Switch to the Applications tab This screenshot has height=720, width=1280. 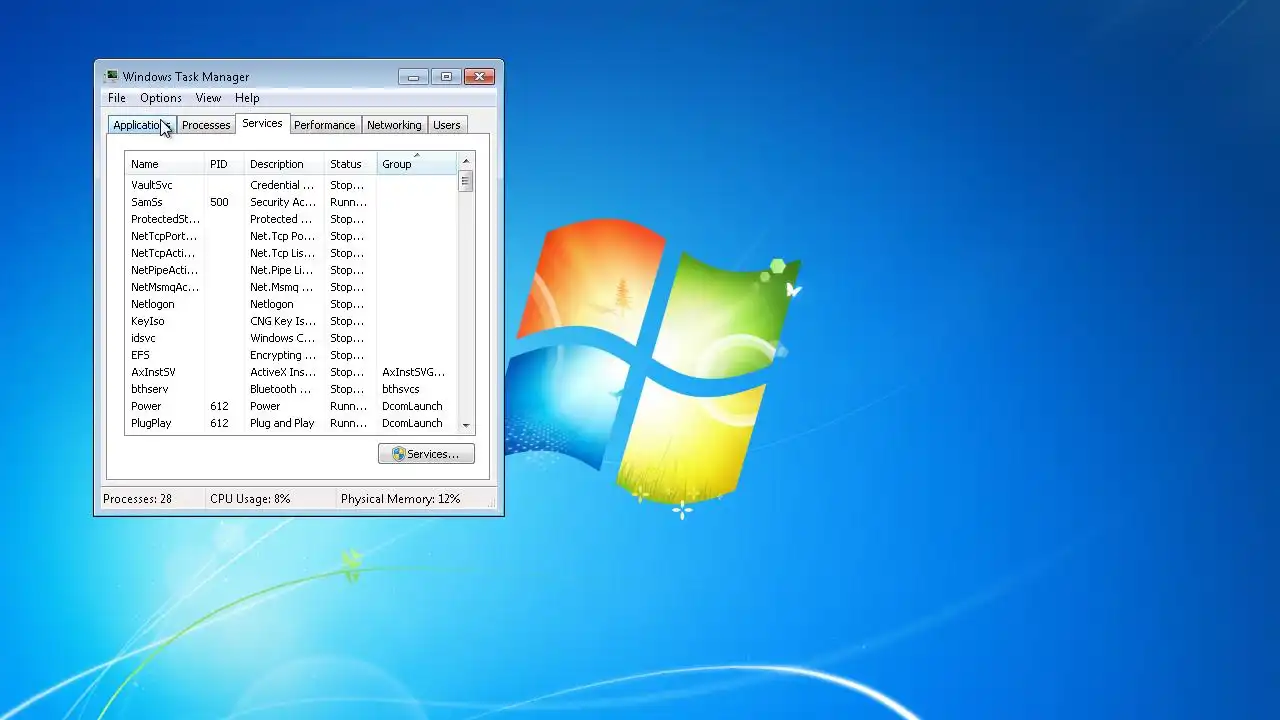(x=141, y=125)
